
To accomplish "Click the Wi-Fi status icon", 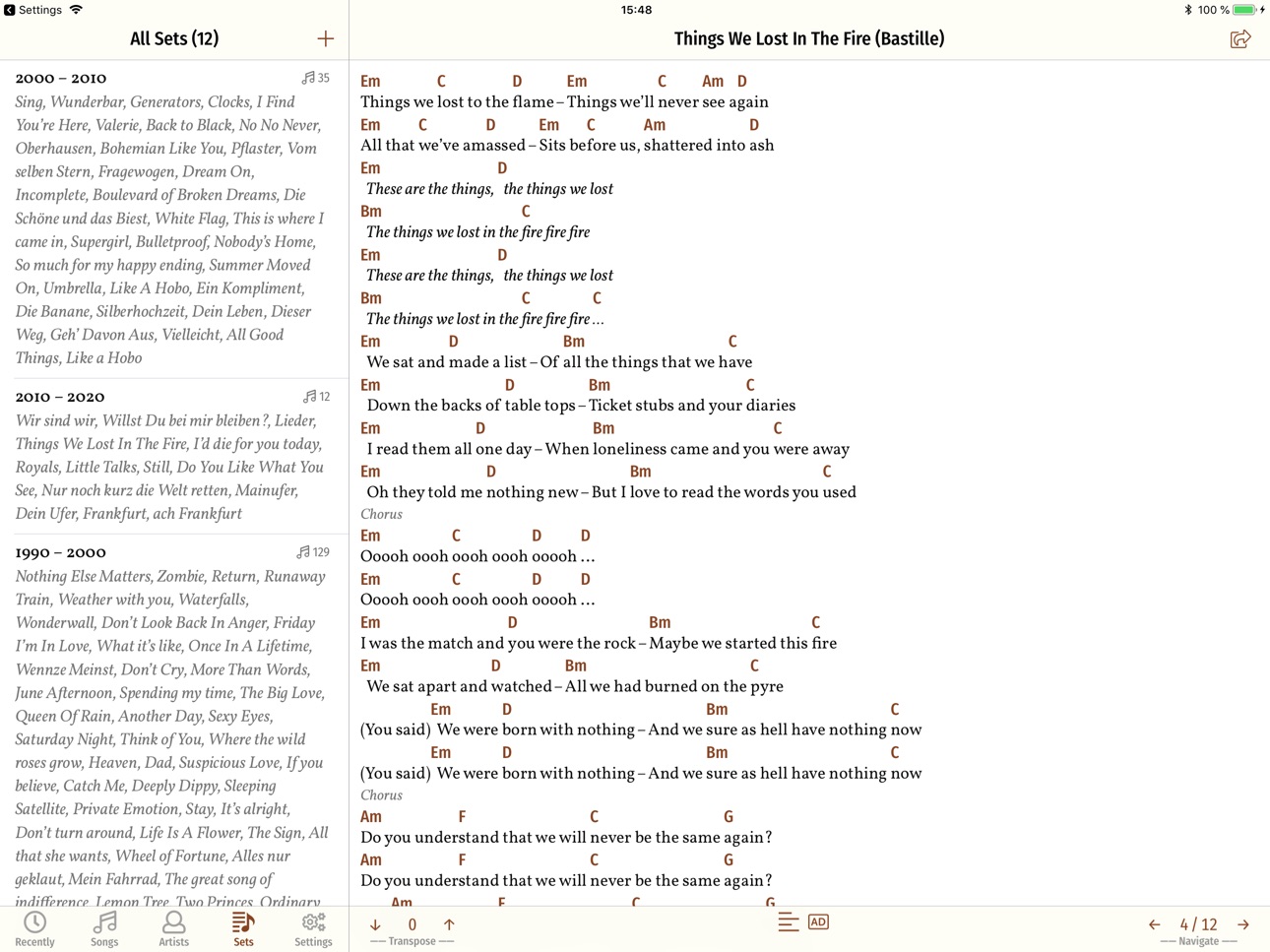I will [x=76, y=10].
